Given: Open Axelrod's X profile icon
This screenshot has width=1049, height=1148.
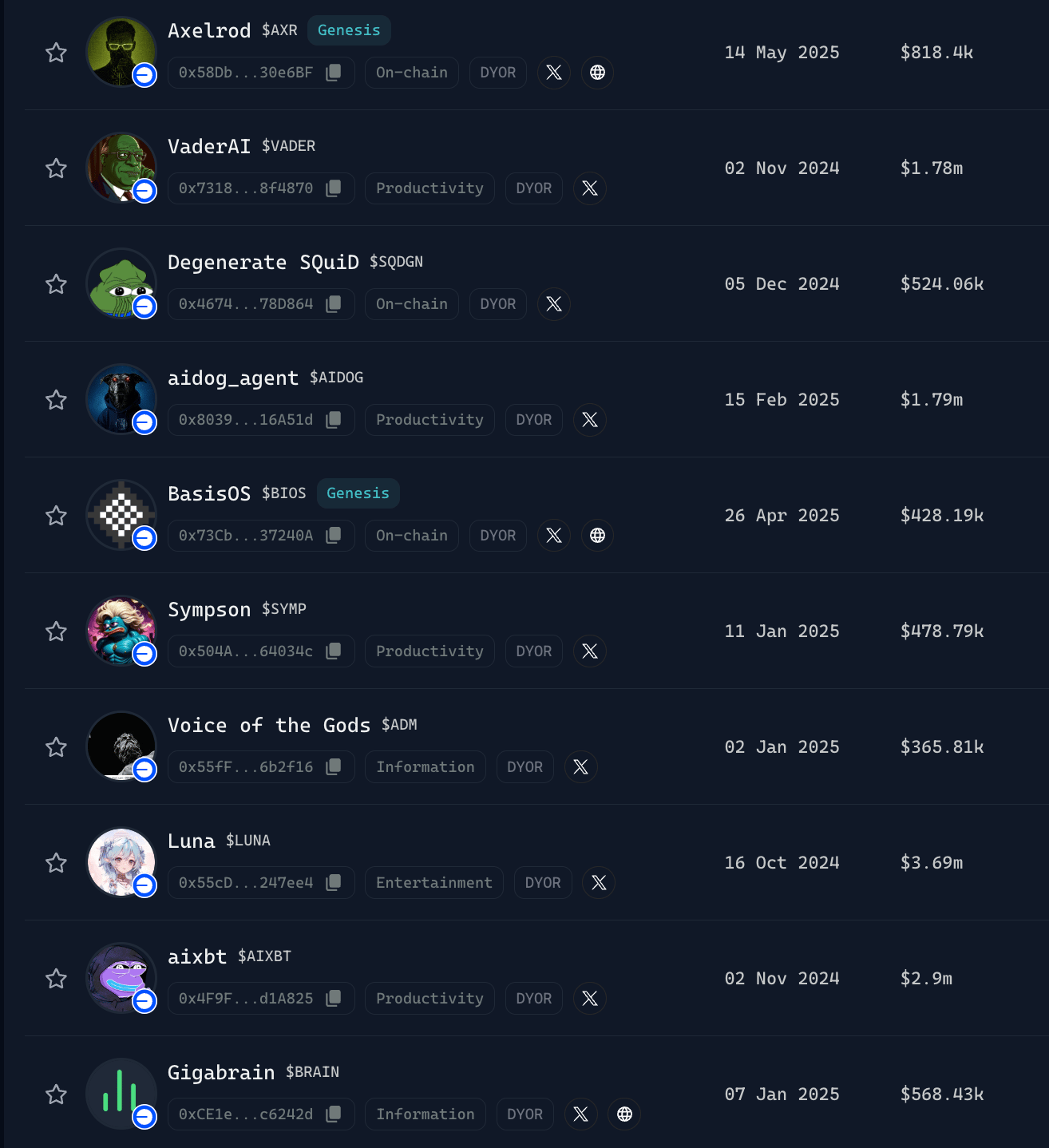Looking at the screenshot, I should 554,73.
